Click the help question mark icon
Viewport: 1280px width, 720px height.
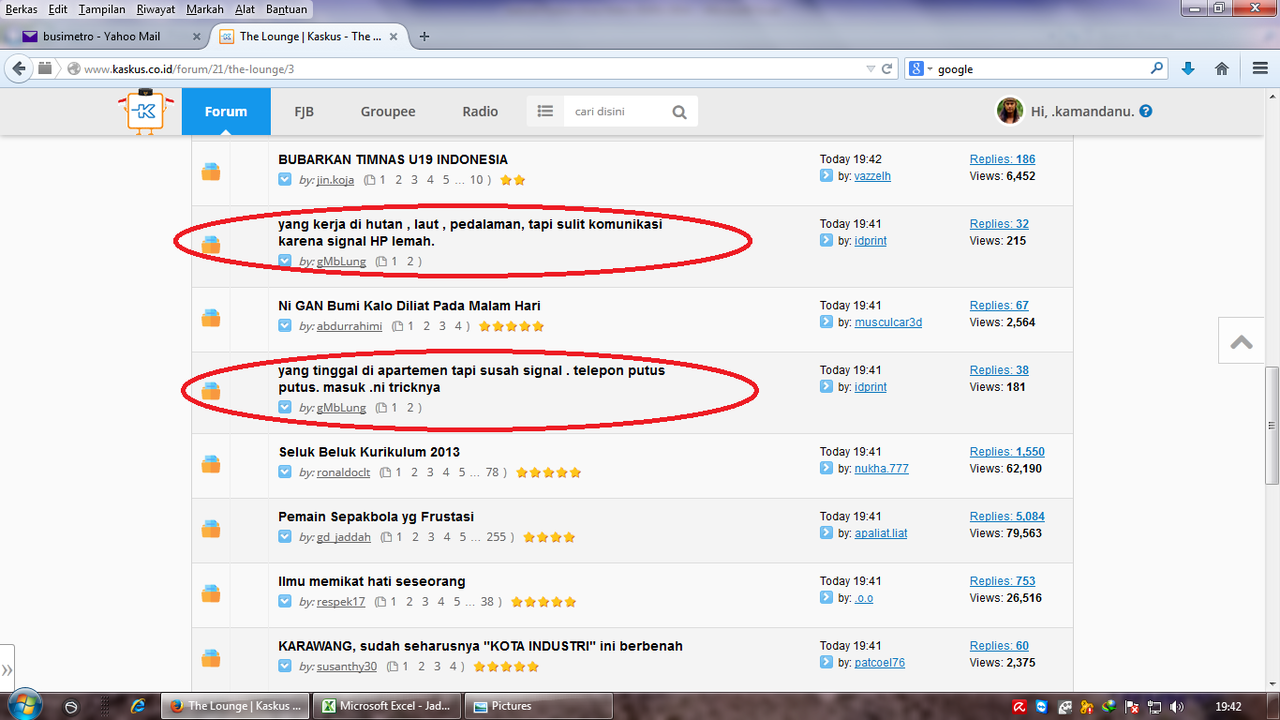tap(1146, 111)
